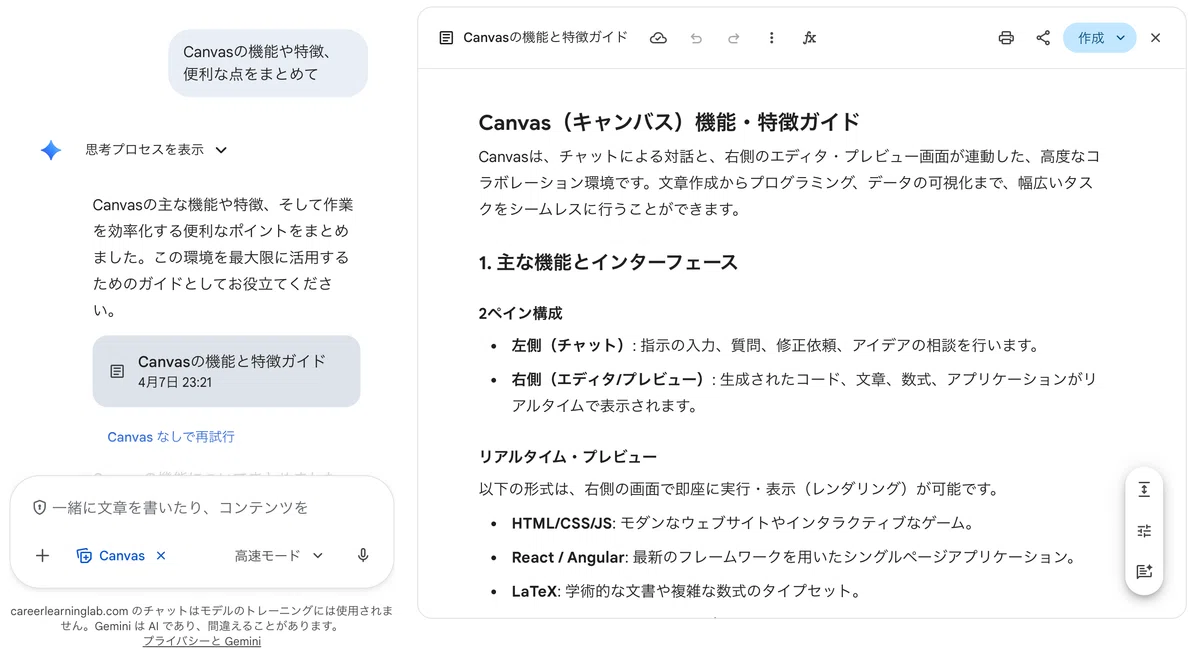Click the document icon beside the Canvas title
1200x649 pixels.
tap(446, 38)
